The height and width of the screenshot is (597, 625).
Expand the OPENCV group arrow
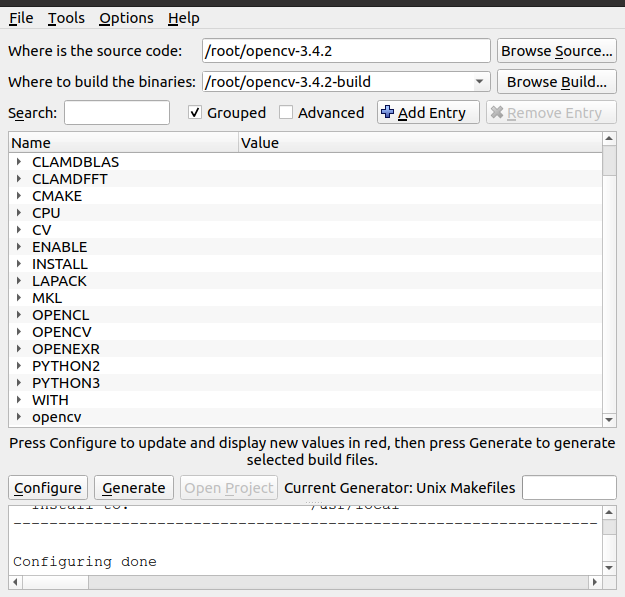(19, 332)
